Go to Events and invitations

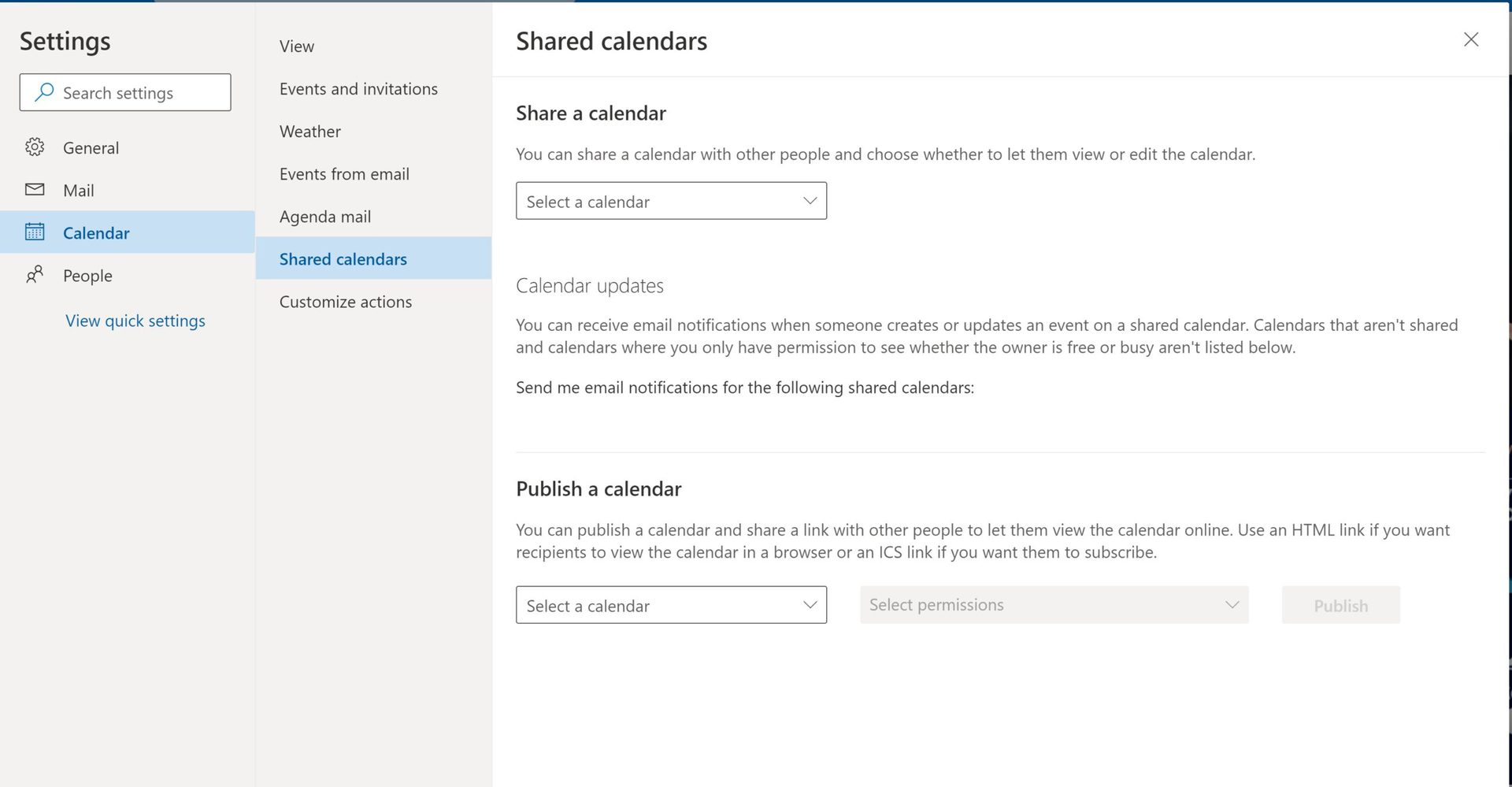pyautogui.click(x=358, y=89)
